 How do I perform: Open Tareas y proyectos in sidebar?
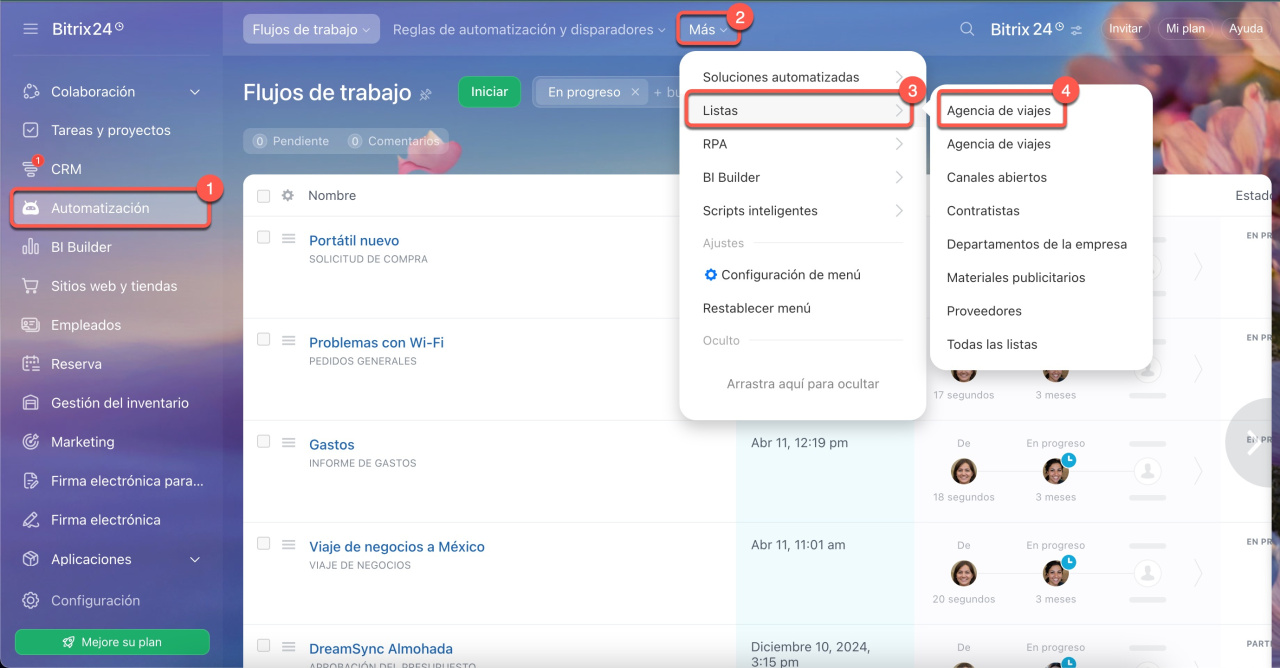[110, 130]
